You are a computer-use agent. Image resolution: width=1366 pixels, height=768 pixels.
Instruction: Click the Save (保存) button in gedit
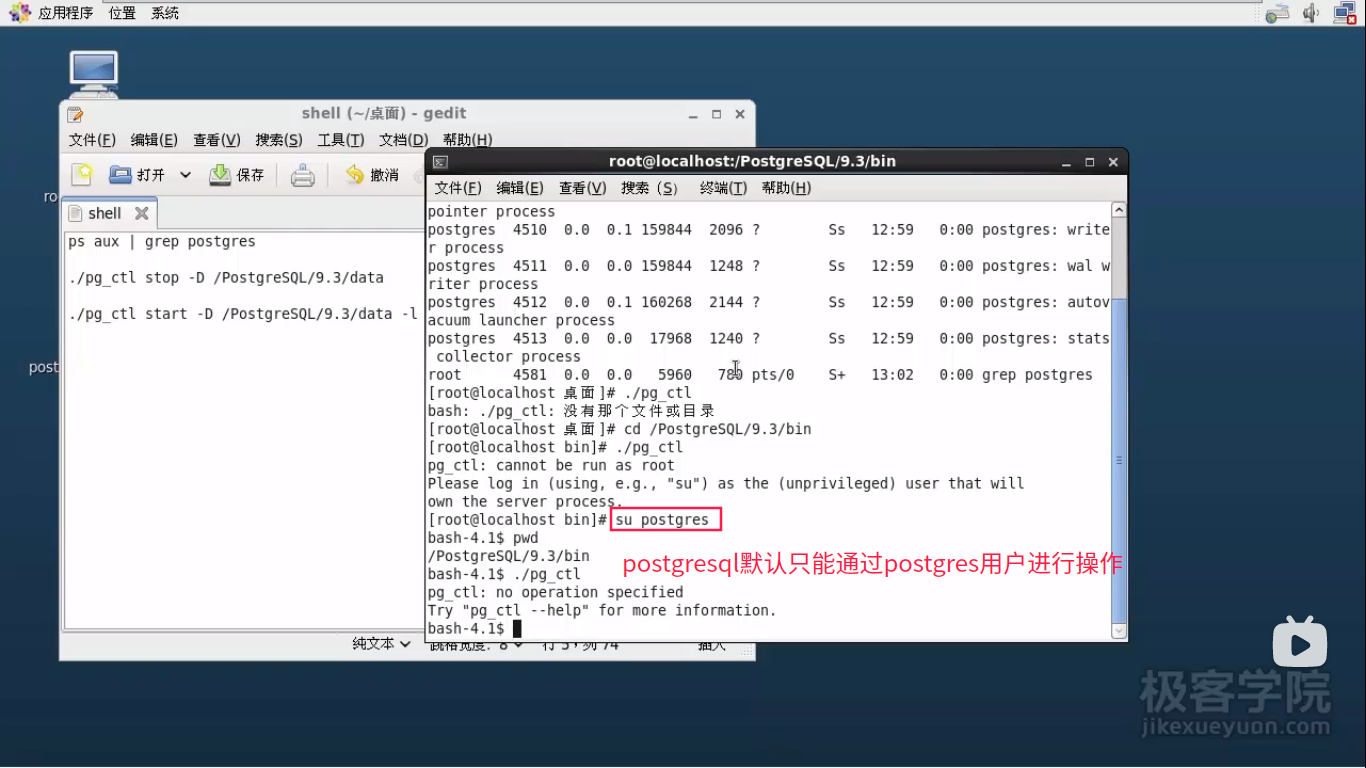[237, 175]
